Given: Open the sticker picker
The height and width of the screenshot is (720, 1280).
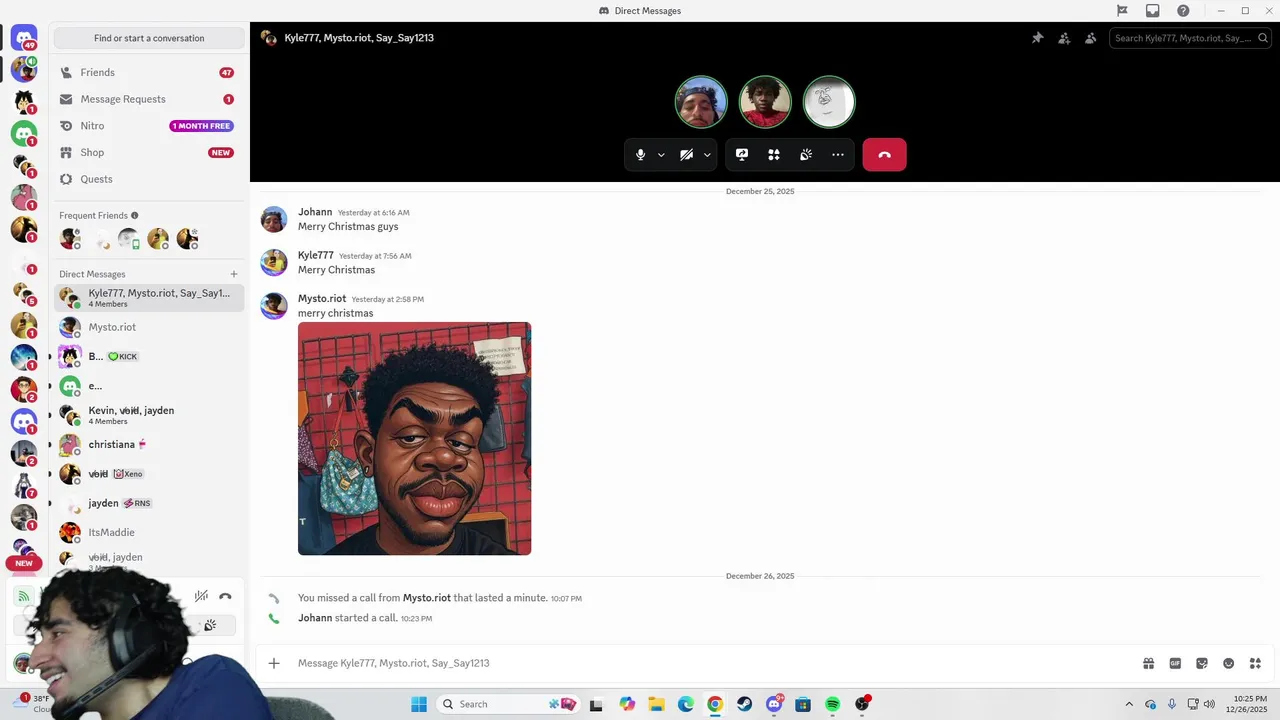Looking at the screenshot, I should [1202, 663].
